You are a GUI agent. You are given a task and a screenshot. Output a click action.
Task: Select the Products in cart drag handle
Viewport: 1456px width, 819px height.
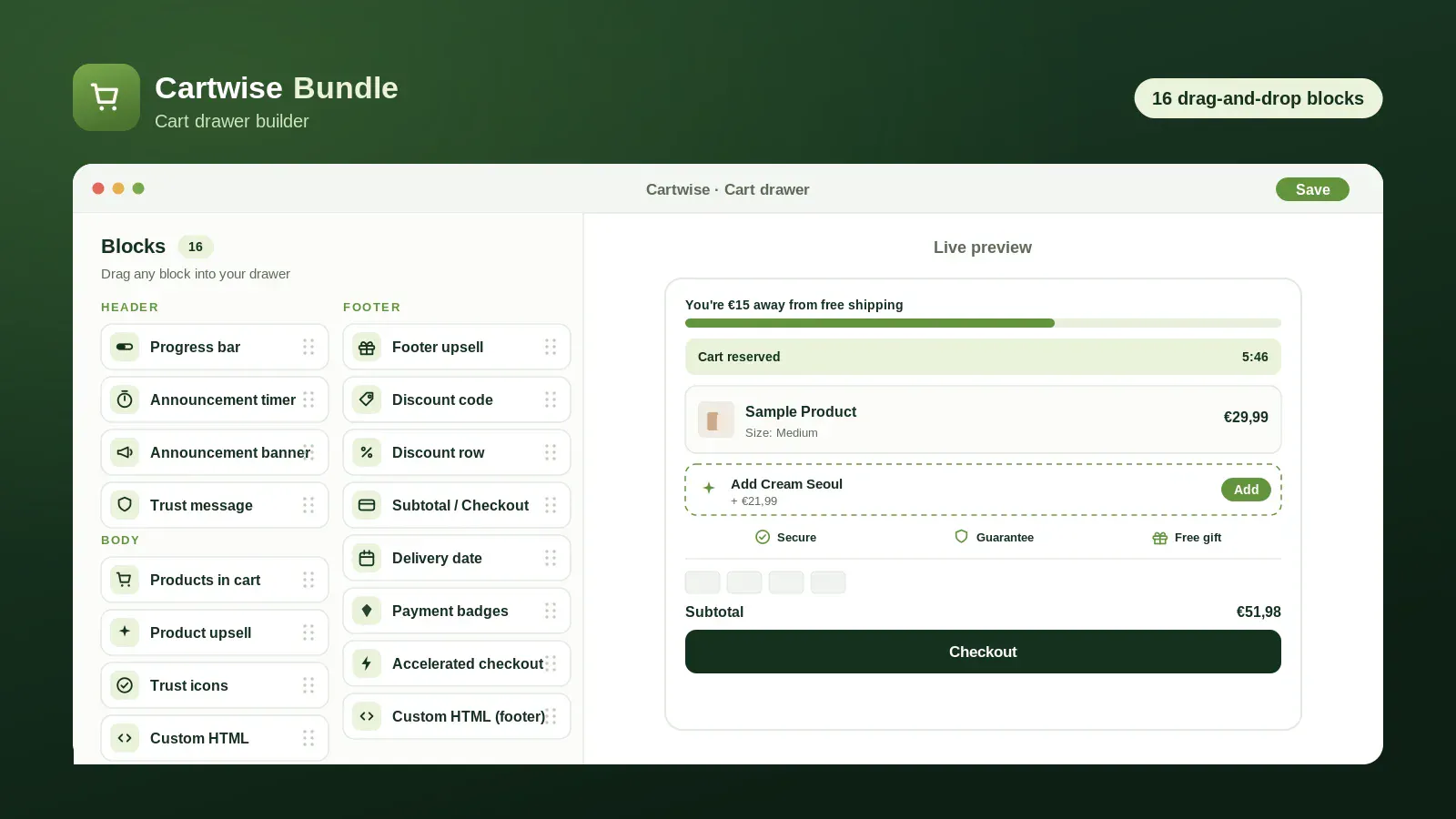(308, 580)
